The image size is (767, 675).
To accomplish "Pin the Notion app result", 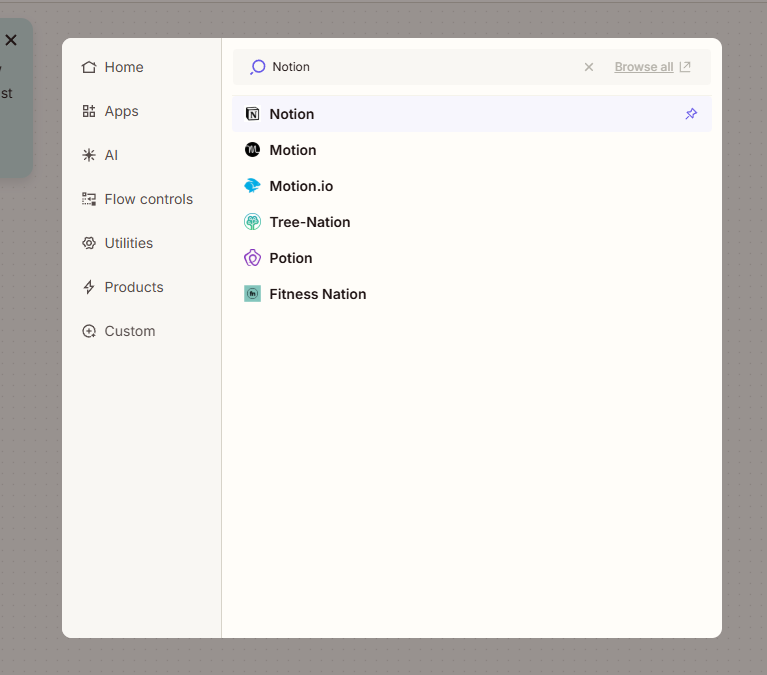I will 691,114.
